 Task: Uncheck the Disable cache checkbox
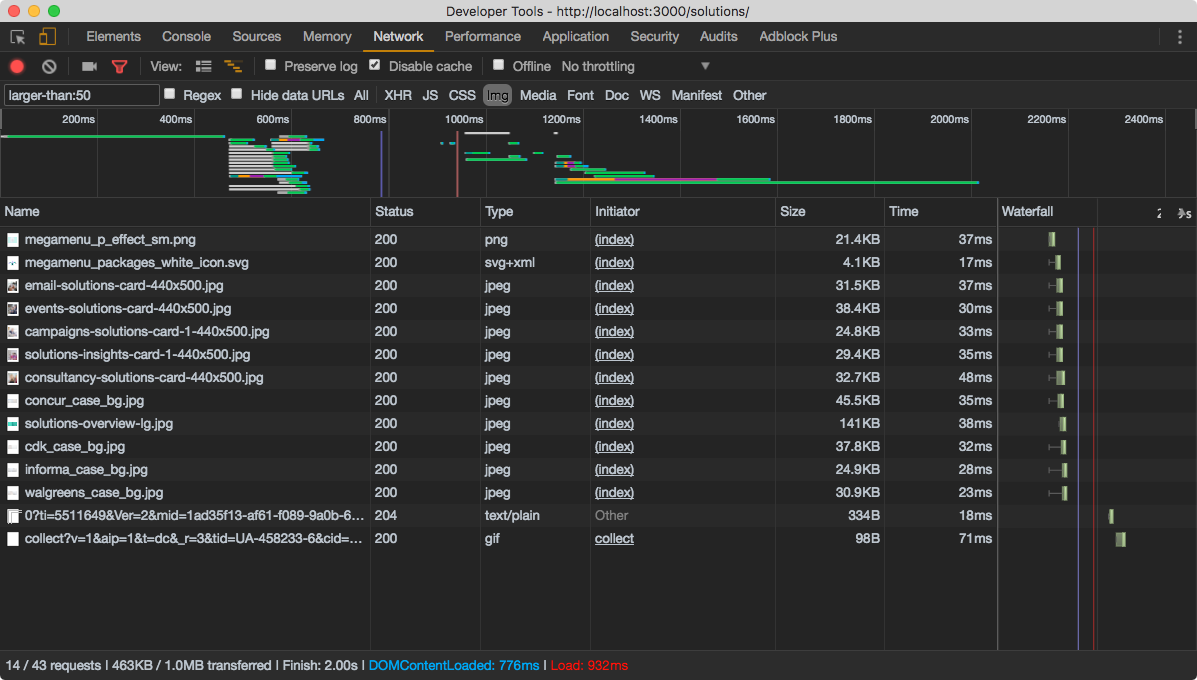point(375,65)
